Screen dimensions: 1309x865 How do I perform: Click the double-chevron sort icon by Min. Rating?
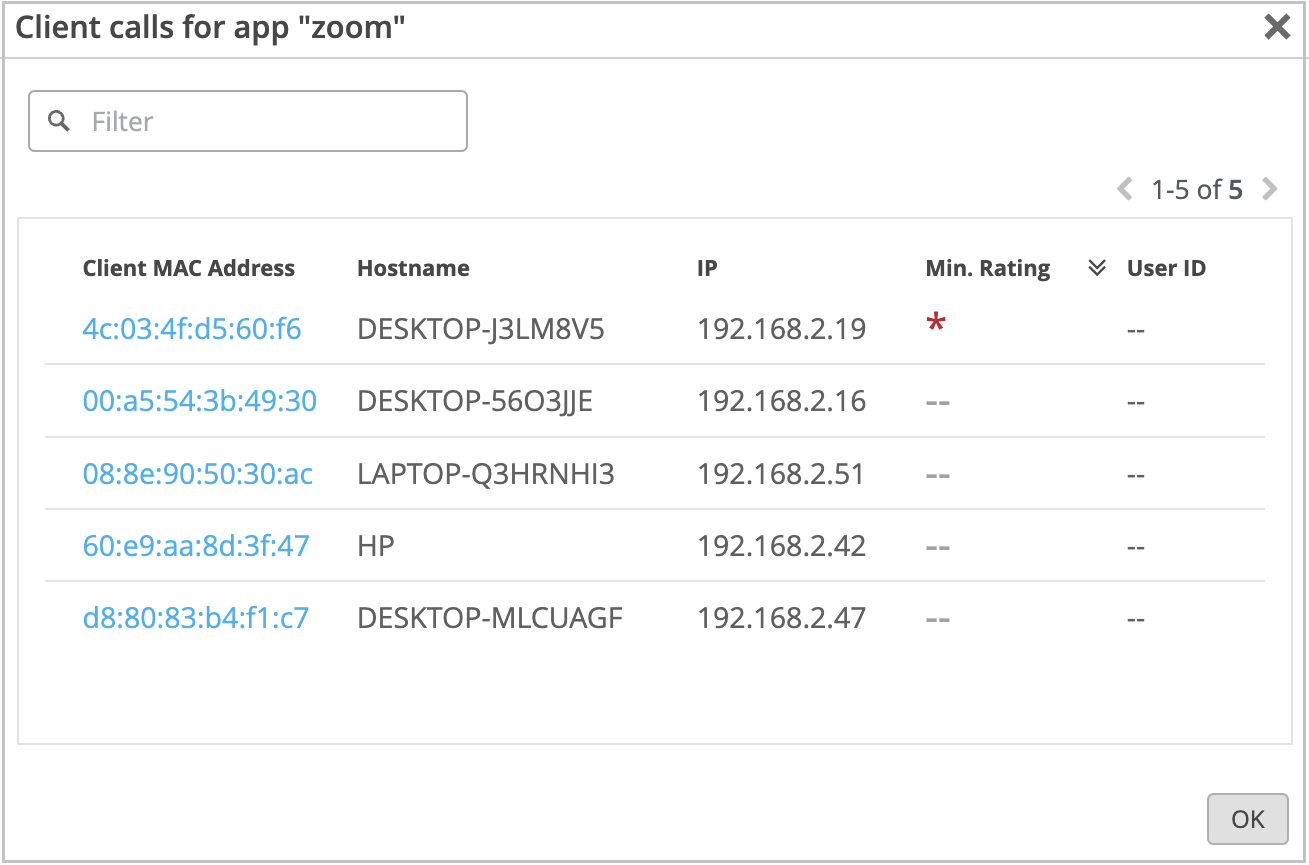(1097, 268)
